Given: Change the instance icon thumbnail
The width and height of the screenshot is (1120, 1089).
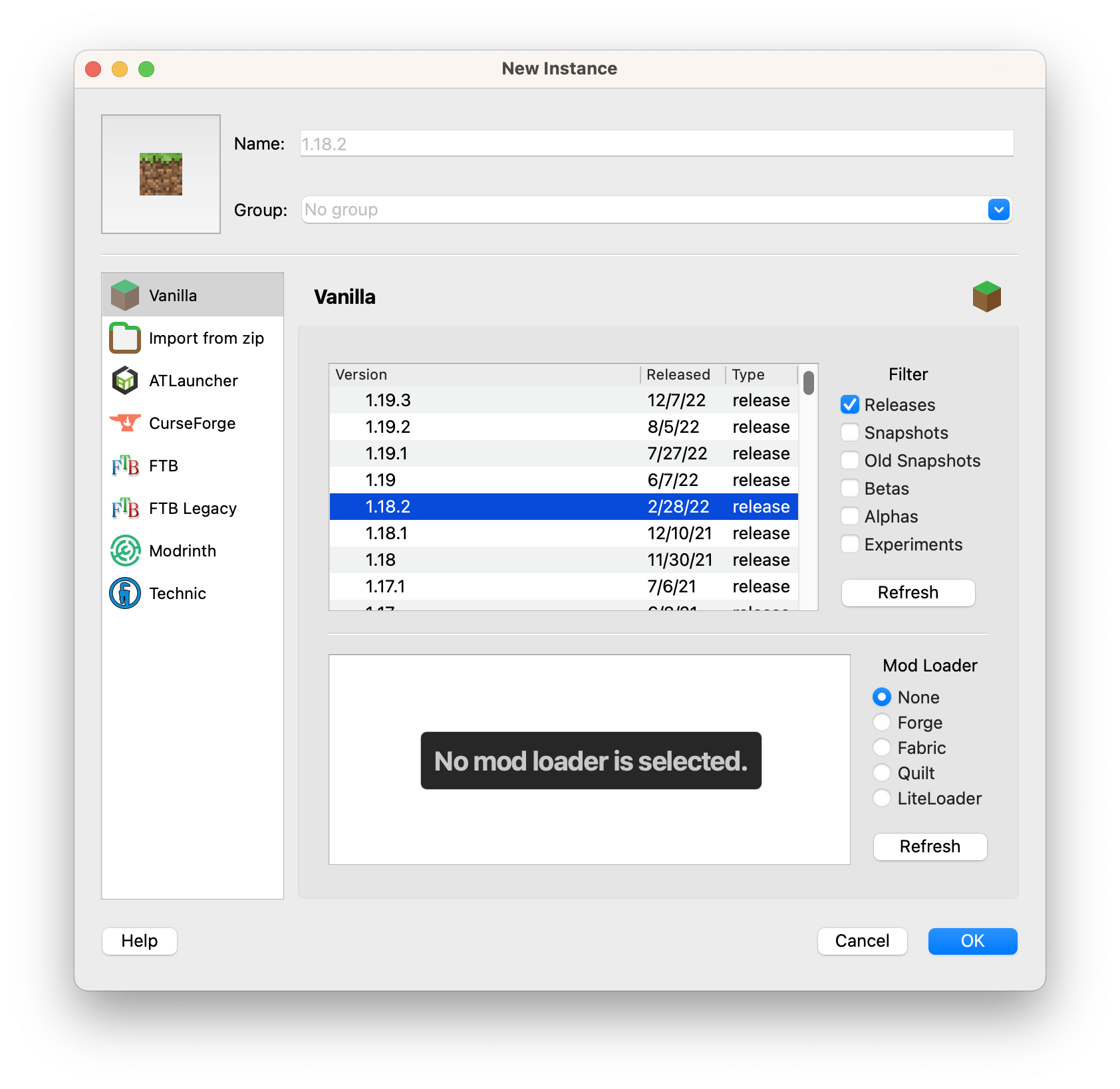Looking at the screenshot, I should [161, 174].
